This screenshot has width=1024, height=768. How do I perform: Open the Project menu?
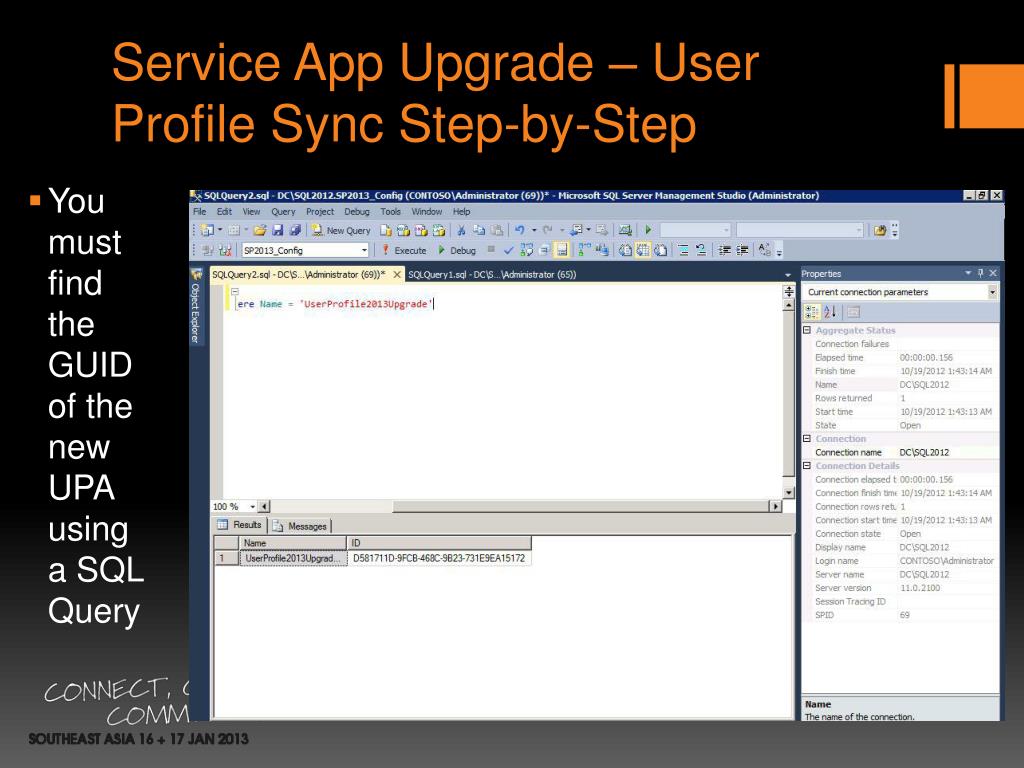[x=320, y=212]
